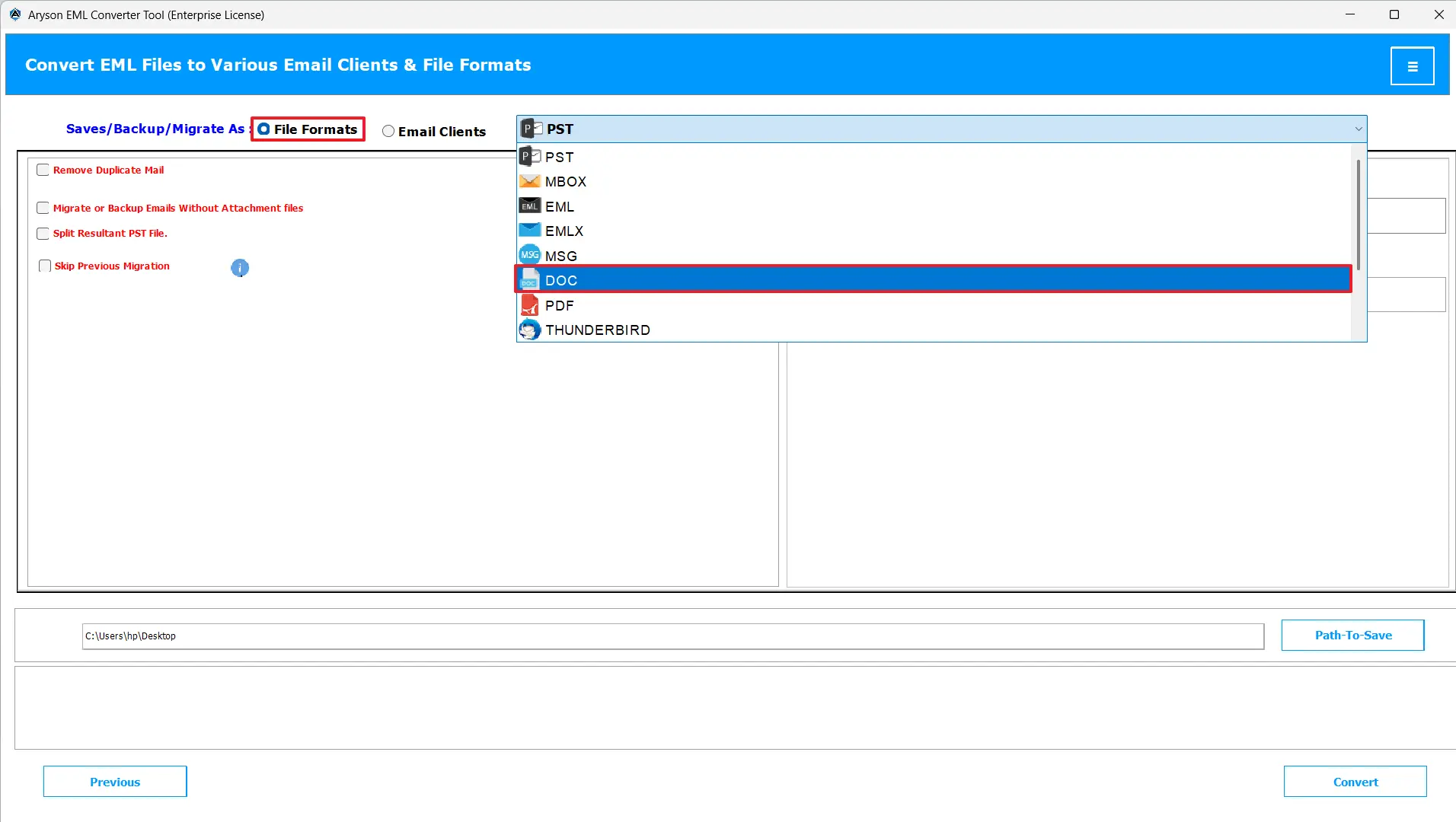Click the Aryson logo in the title bar
This screenshot has width=1456, height=822.
click(x=14, y=14)
